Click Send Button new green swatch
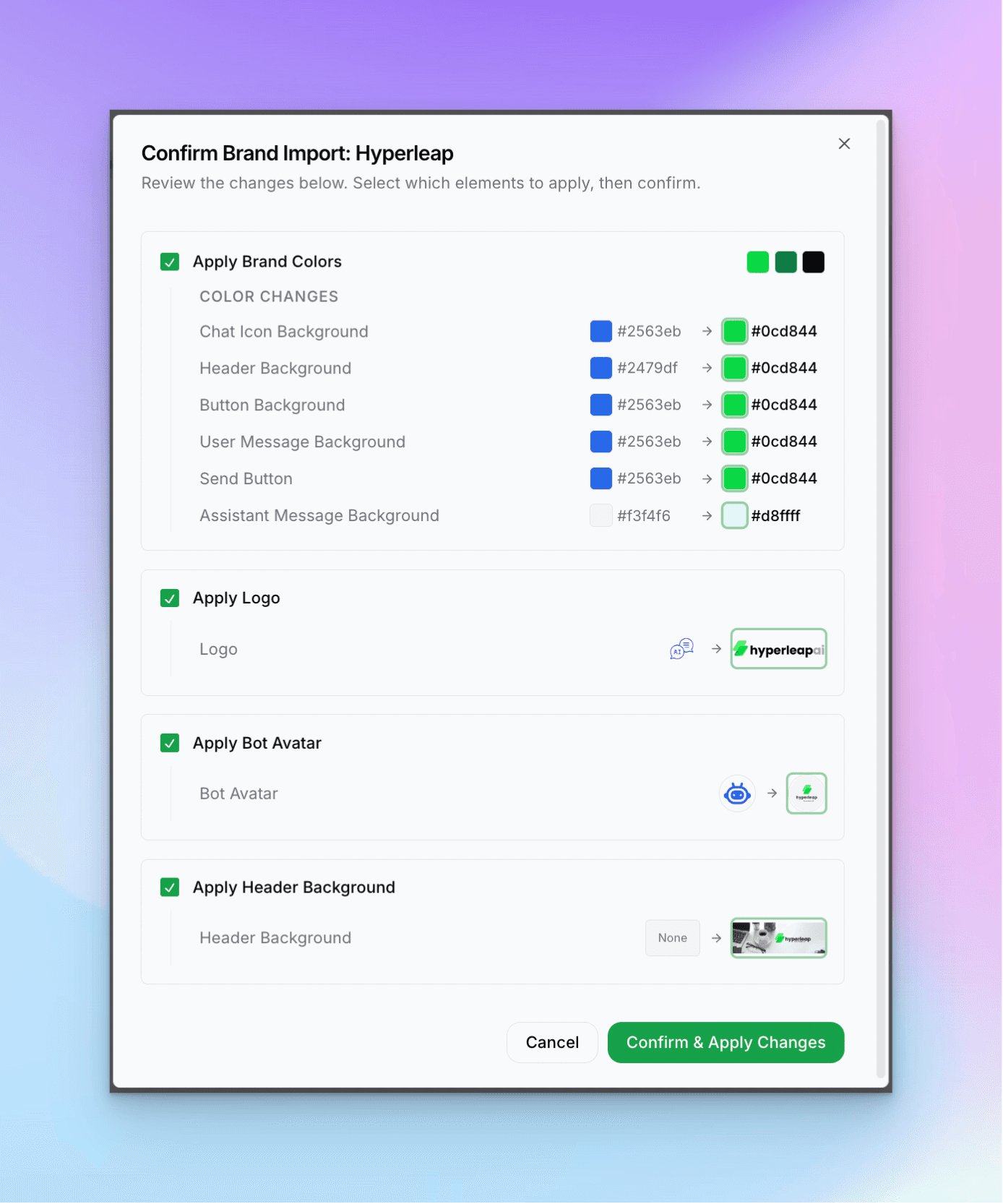This screenshot has height=1204, width=1003. (x=734, y=478)
